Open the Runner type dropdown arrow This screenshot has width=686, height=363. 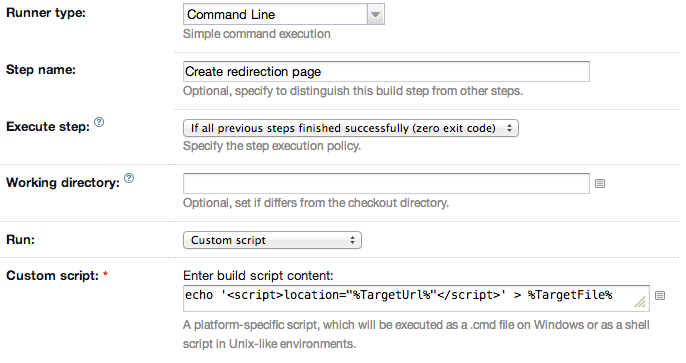pyautogui.click(x=375, y=14)
